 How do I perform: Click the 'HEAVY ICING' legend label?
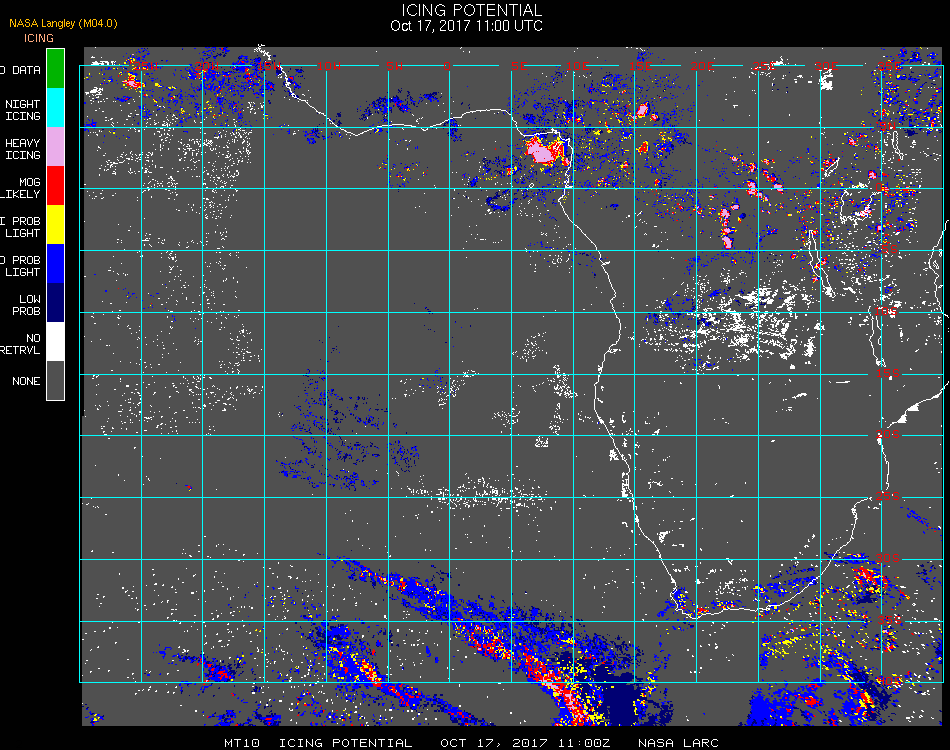[23, 149]
